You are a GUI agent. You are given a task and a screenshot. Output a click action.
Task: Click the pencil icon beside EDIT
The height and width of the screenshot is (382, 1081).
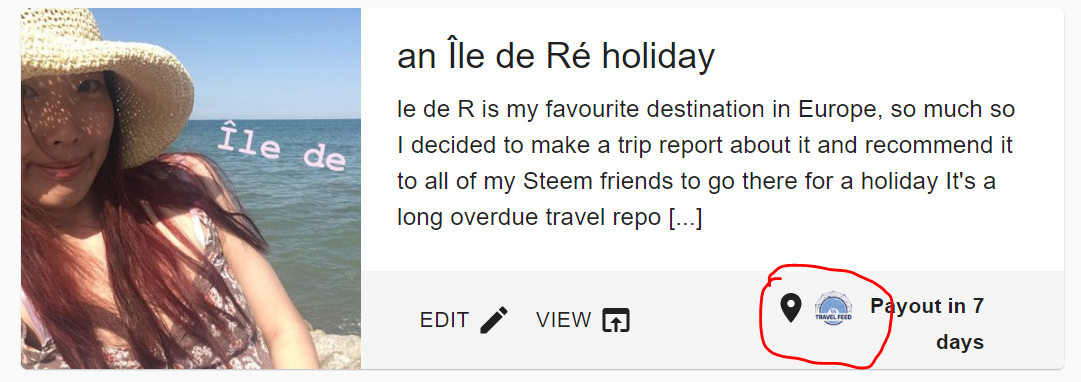click(x=494, y=320)
